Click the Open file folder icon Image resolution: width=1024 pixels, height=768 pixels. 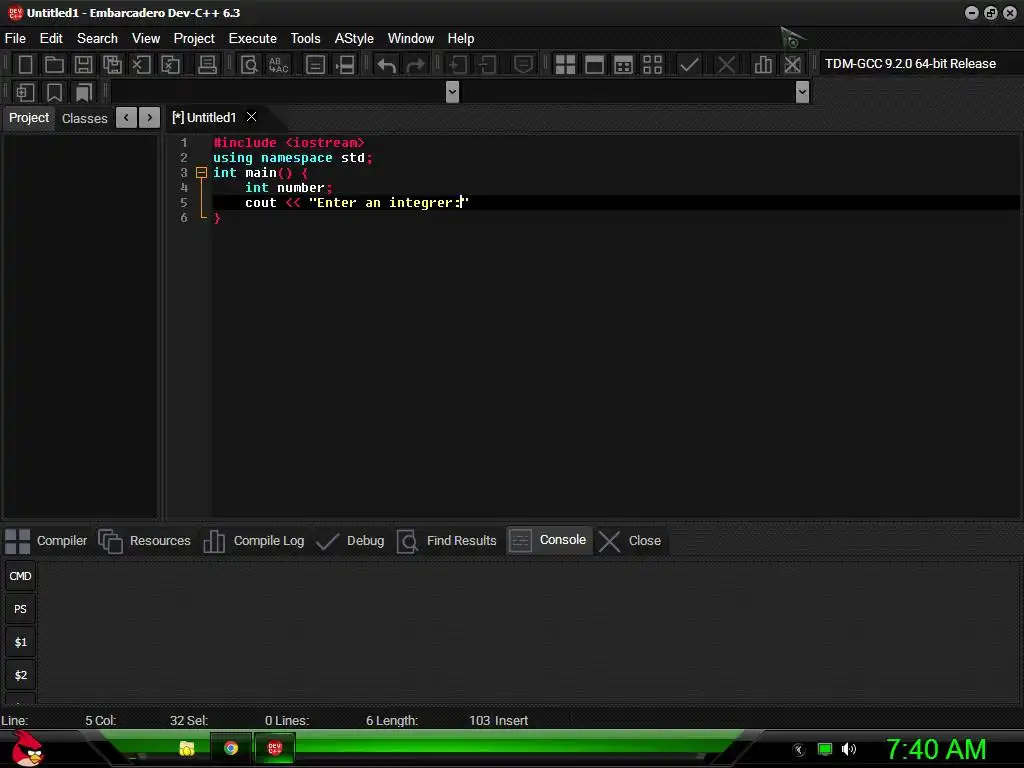click(x=54, y=65)
